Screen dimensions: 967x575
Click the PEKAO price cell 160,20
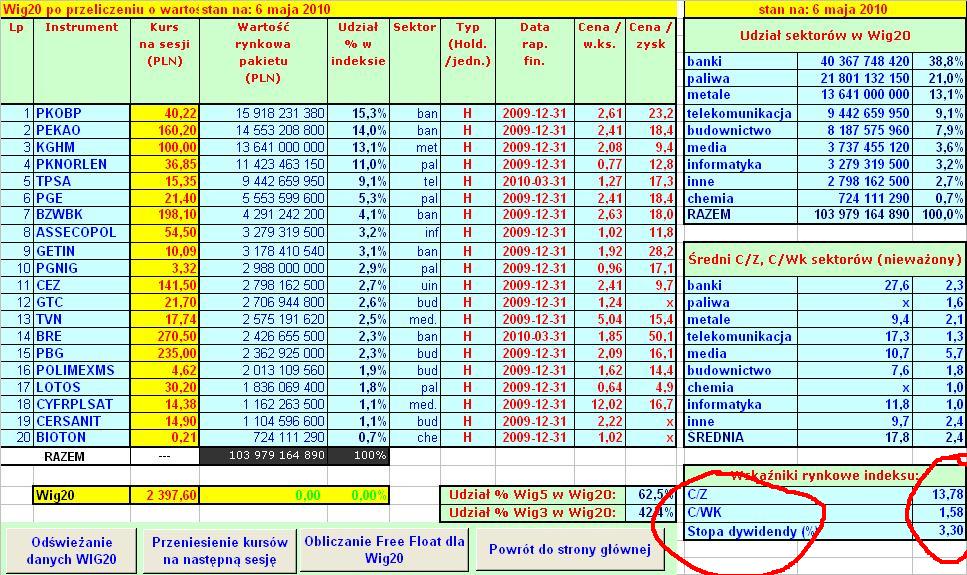[x=165, y=130]
